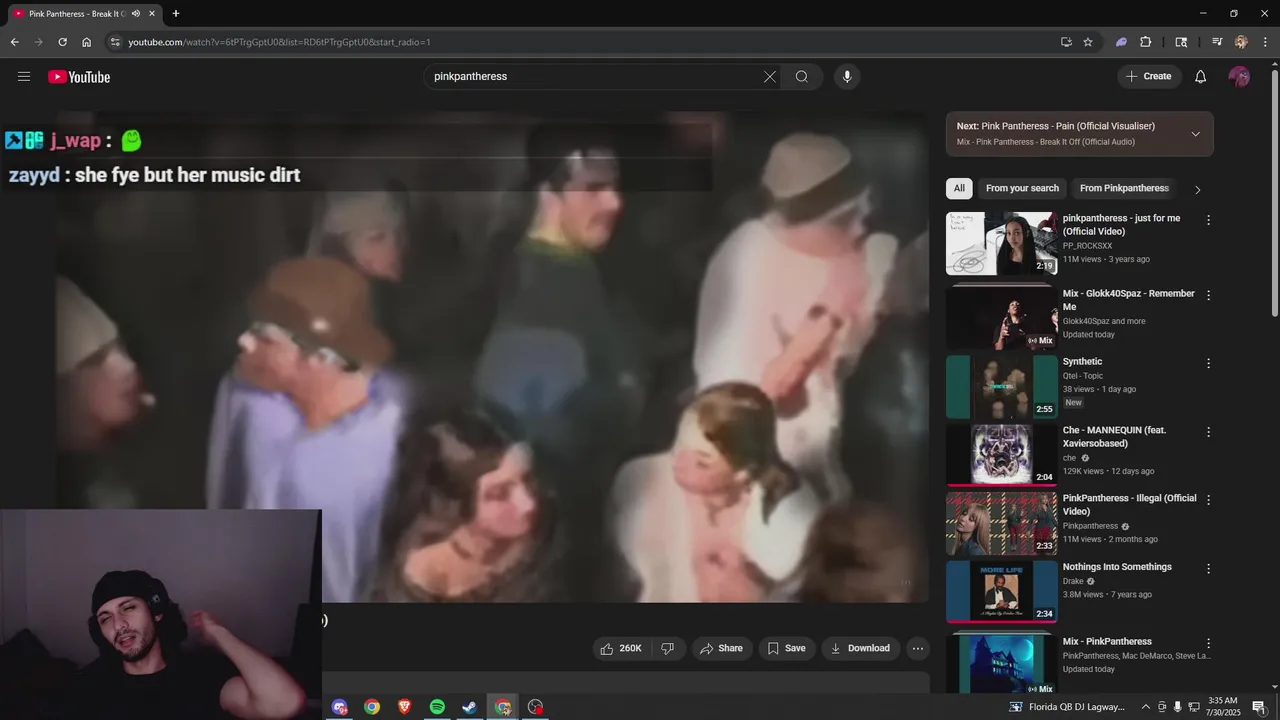
Task: Open Florida QB DJ Lagway news widget
Action: pos(1066,707)
